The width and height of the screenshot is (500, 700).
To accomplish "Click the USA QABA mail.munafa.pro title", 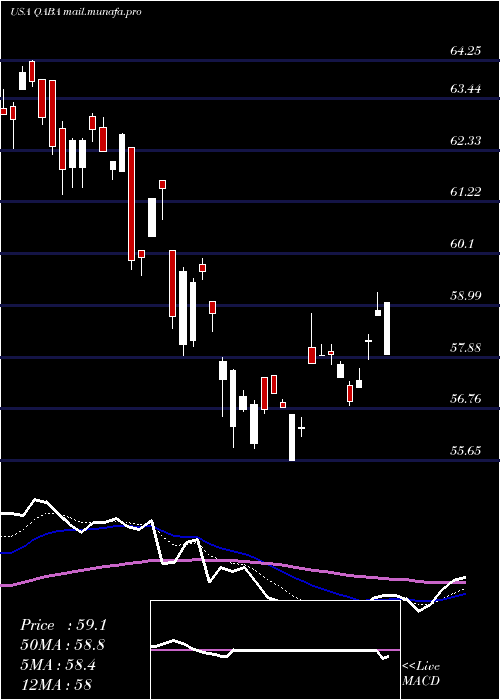I will click(x=75, y=12).
